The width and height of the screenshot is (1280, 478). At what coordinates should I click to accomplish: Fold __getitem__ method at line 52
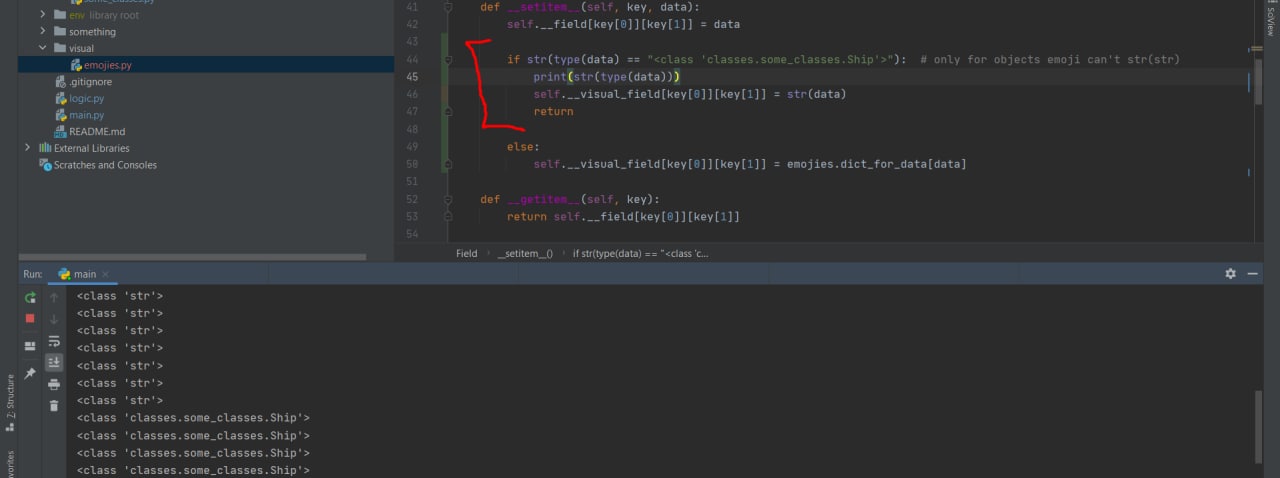pos(448,199)
